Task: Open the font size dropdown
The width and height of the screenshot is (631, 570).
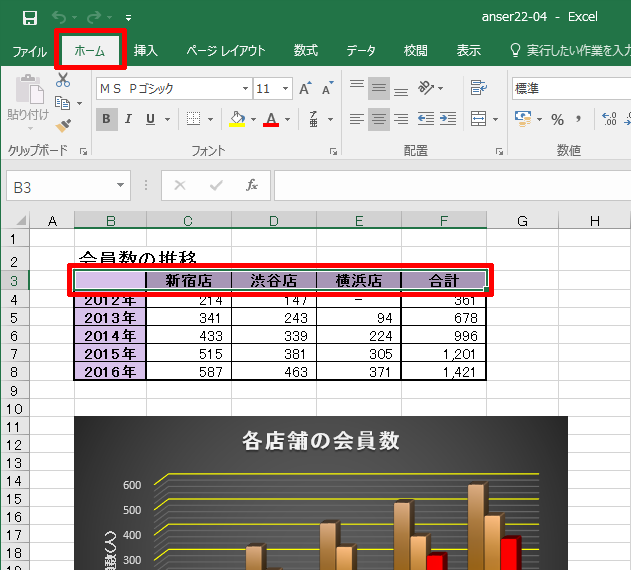Action: (x=285, y=89)
